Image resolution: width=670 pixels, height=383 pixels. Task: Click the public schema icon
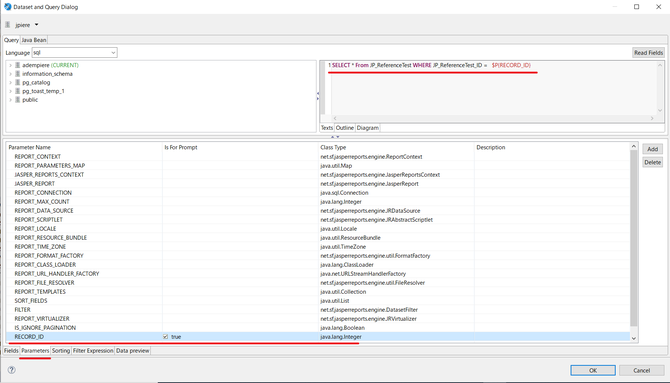[18, 100]
